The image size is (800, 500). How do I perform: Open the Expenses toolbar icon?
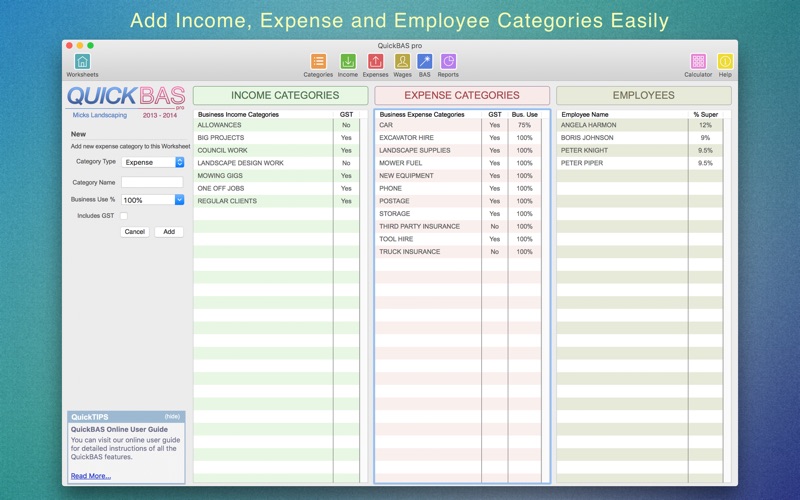tap(376, 62)
